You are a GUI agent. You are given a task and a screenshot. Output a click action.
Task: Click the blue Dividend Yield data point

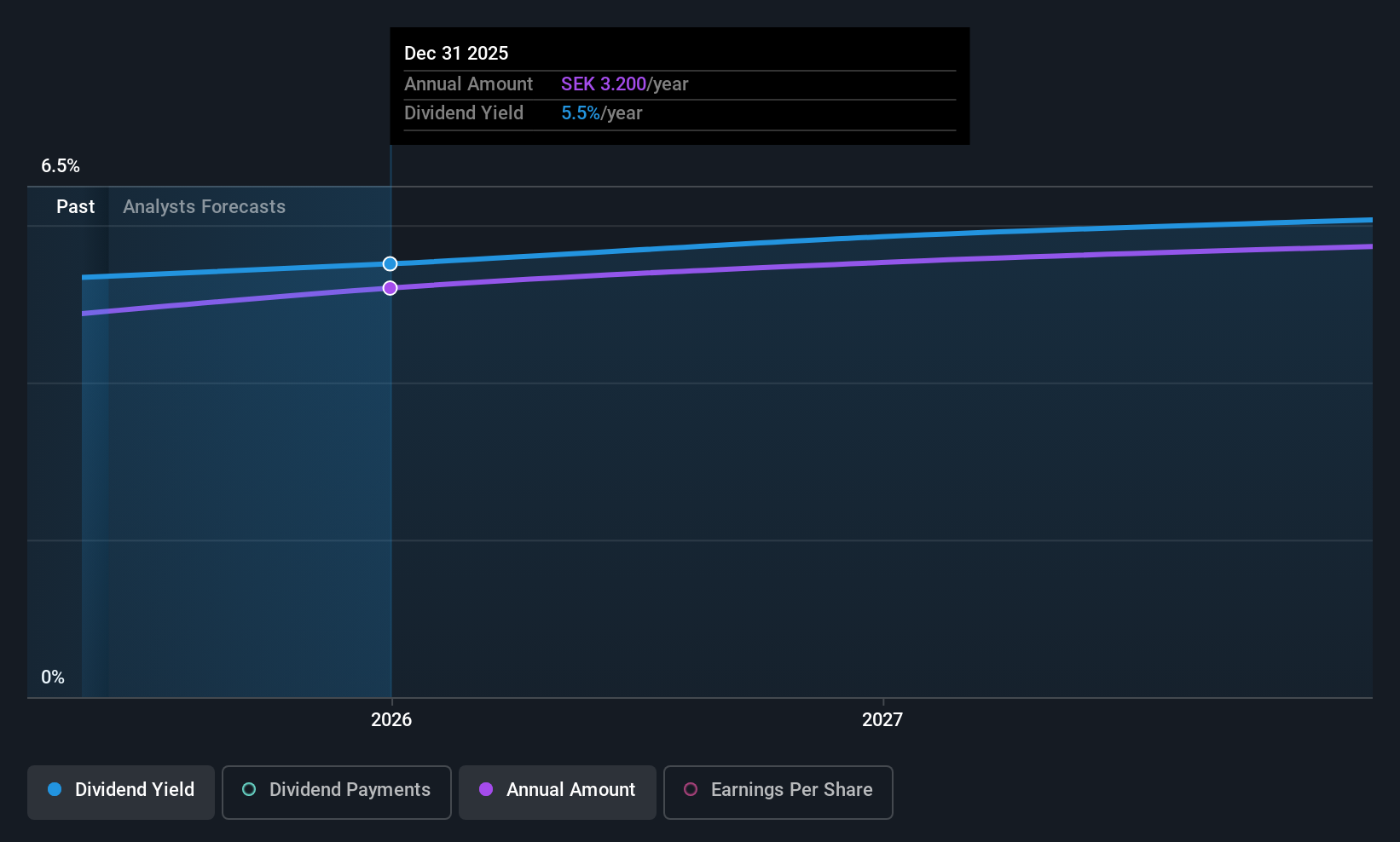pos(390,264)
